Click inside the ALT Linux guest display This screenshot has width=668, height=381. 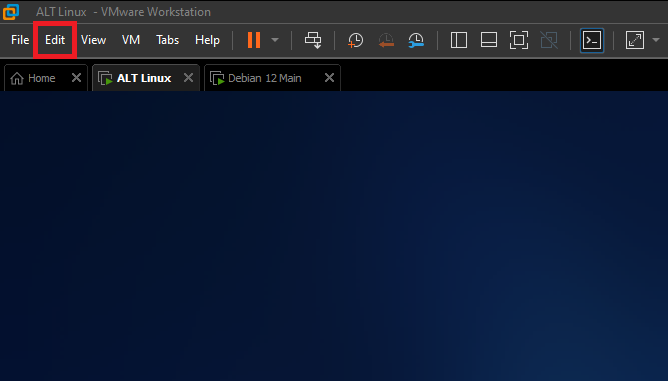pyautogui.click(x=334, y=236)
